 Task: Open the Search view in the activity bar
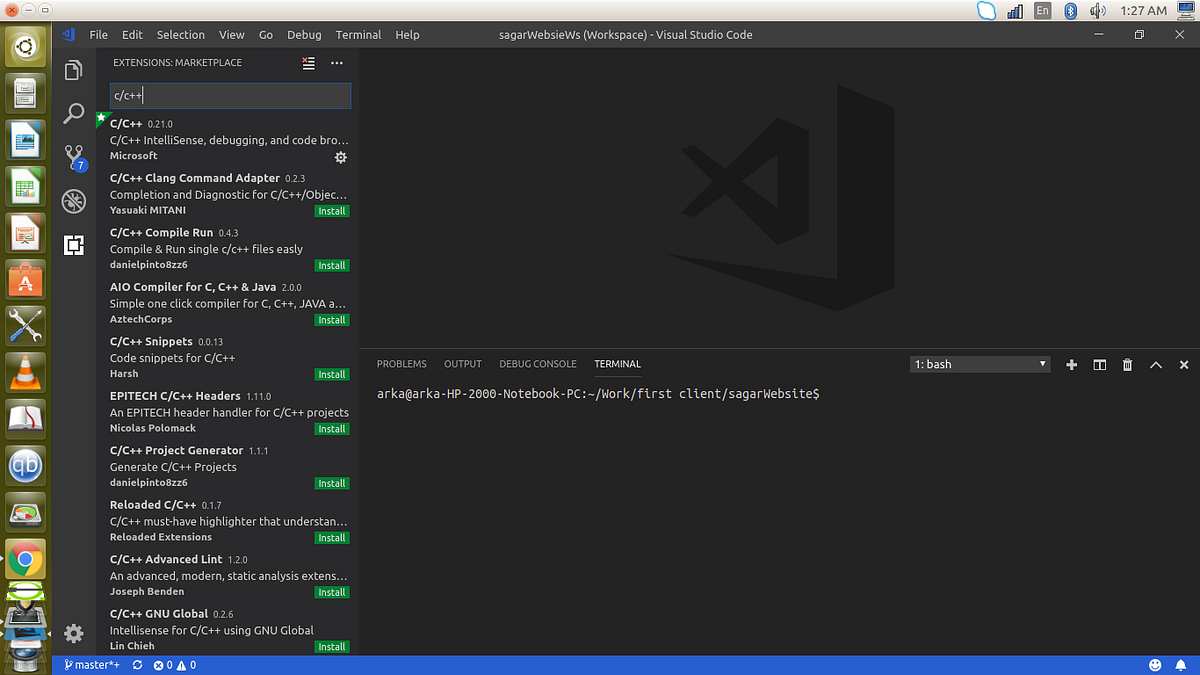click(73, 113)
